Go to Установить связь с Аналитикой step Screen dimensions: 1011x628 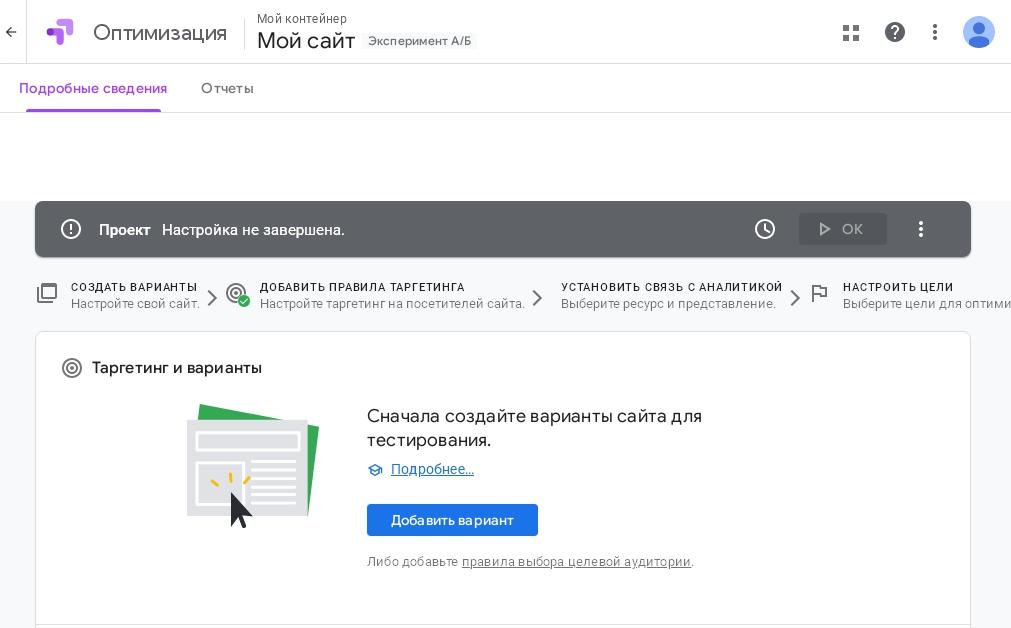pyautogui.click(x=671, y=295)
